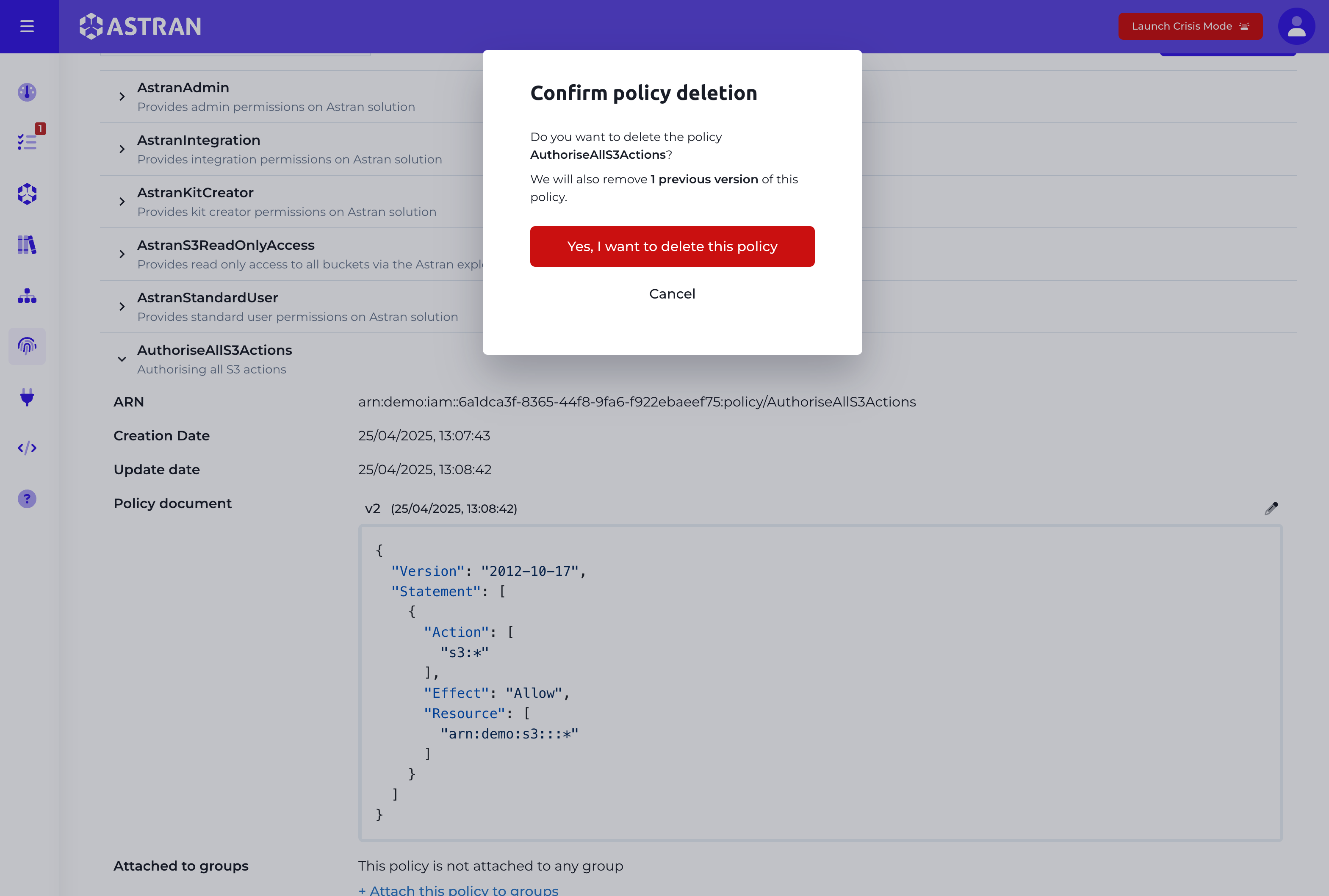Click the policy ARN value

click(637, 402)
